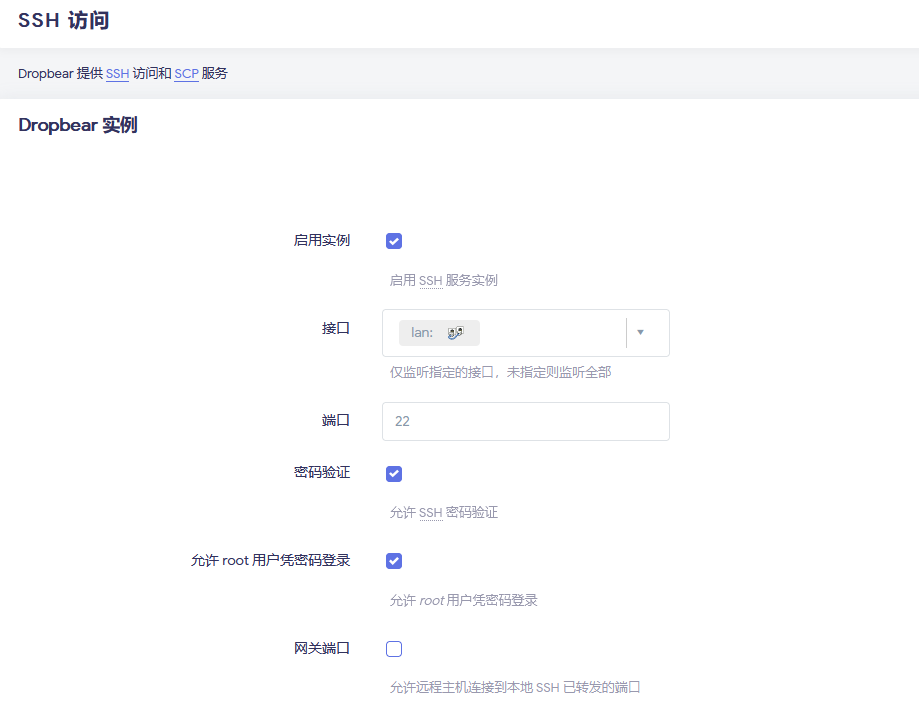This screenshot has height=716, width=919.
Task: Click the lan network interface icon
Action: 456,333
